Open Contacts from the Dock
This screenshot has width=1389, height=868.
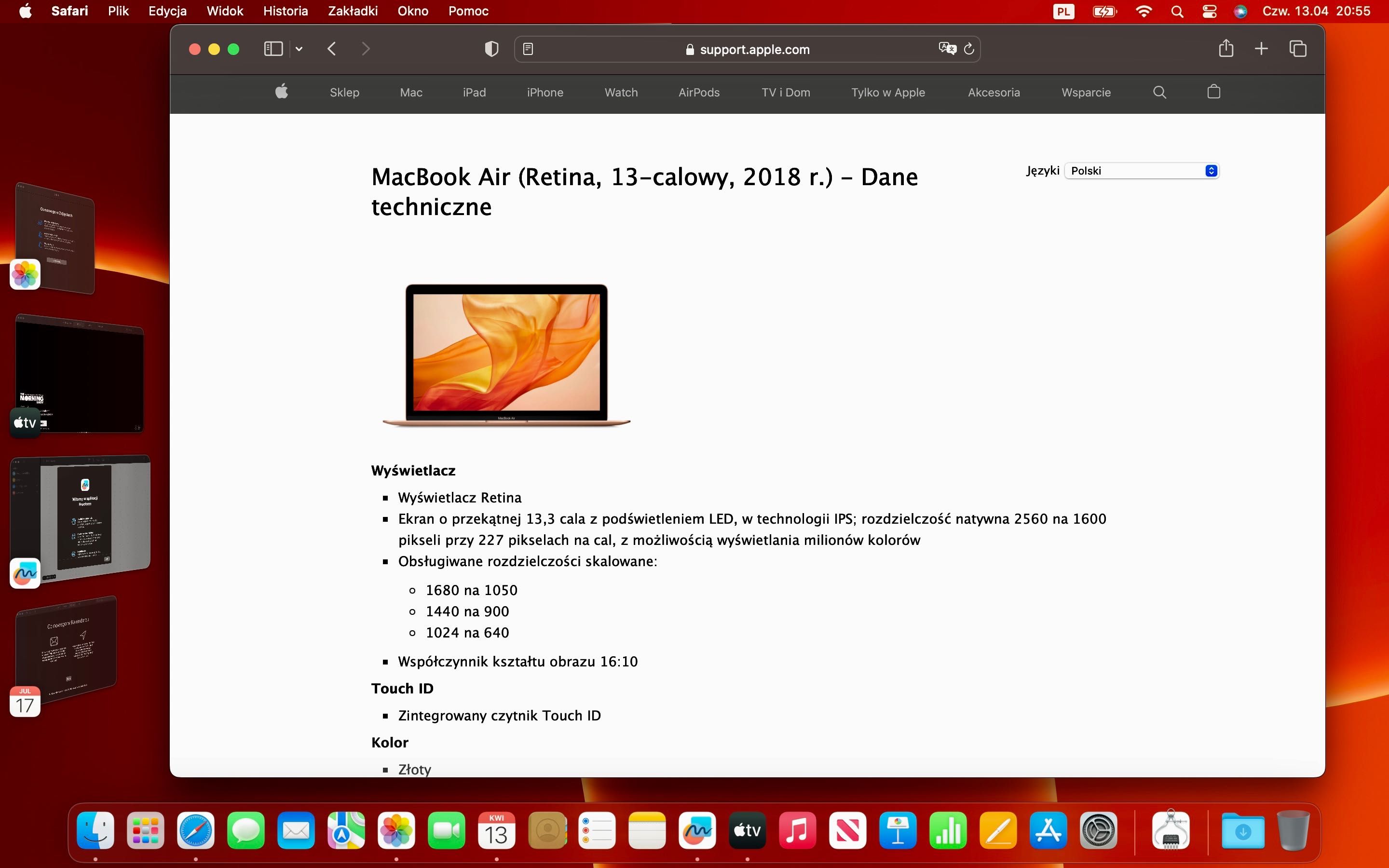[547, 830]
